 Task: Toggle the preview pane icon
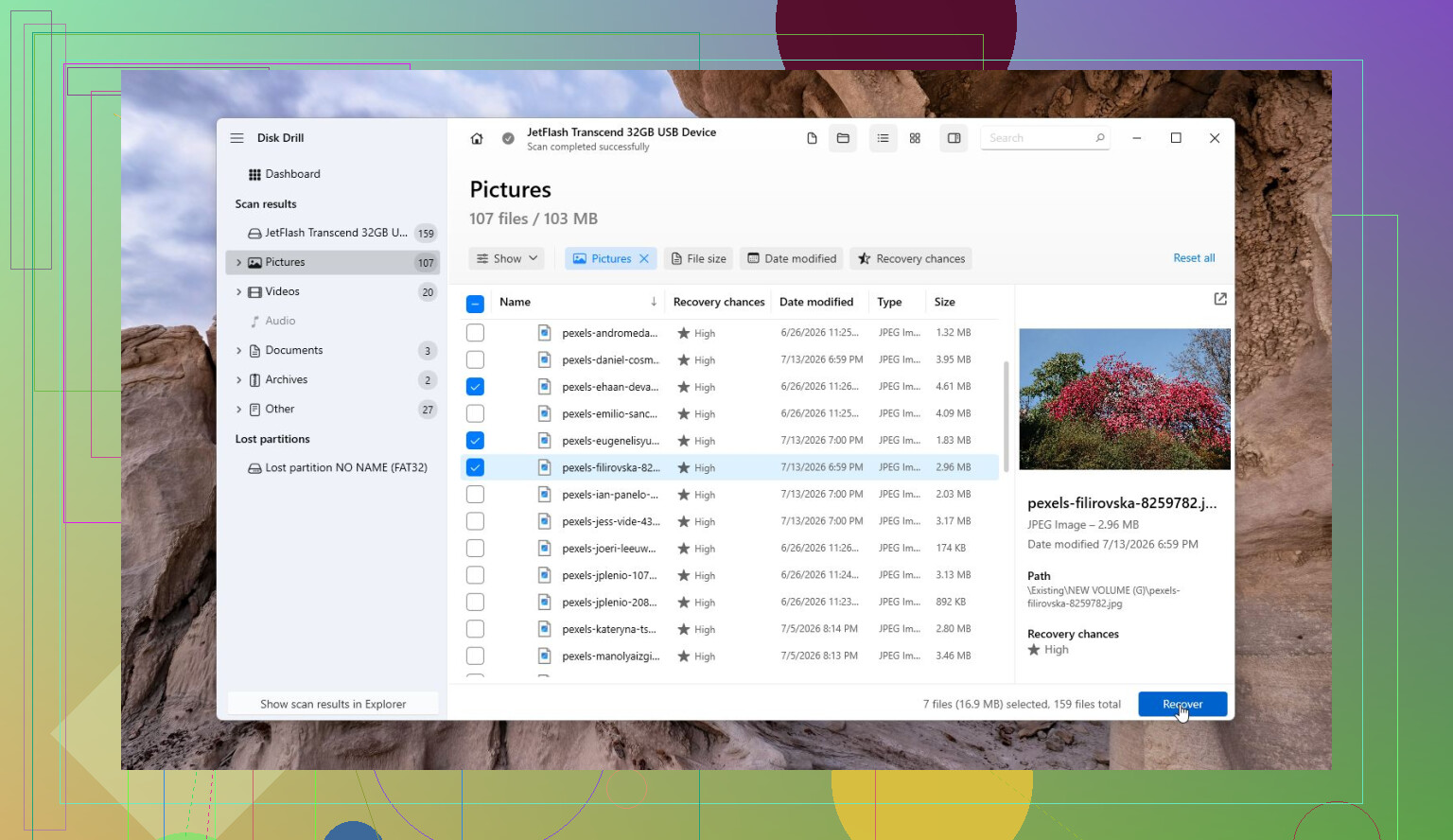tap(954, 138)
